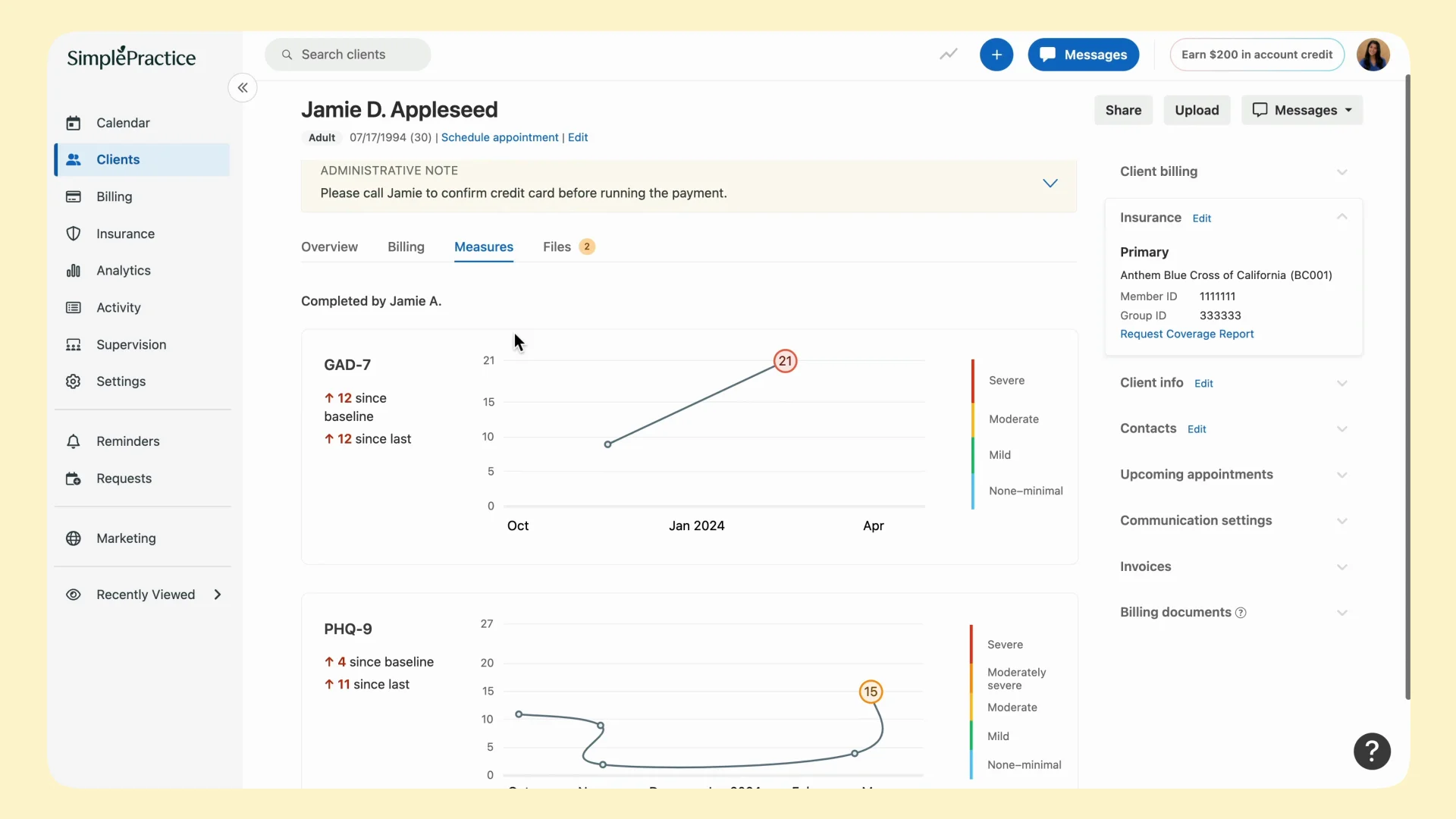Click the Calendar icon in sidebar
Viewport: 1456px width, 819px height.
74,123
